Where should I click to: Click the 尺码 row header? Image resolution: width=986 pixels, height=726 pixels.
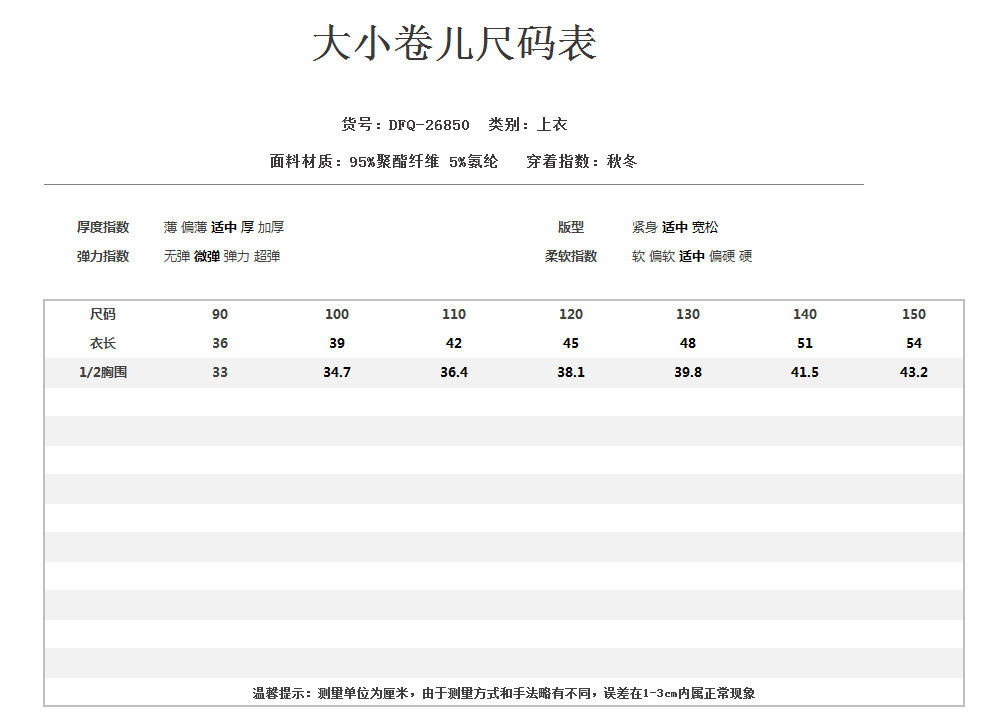103,314
